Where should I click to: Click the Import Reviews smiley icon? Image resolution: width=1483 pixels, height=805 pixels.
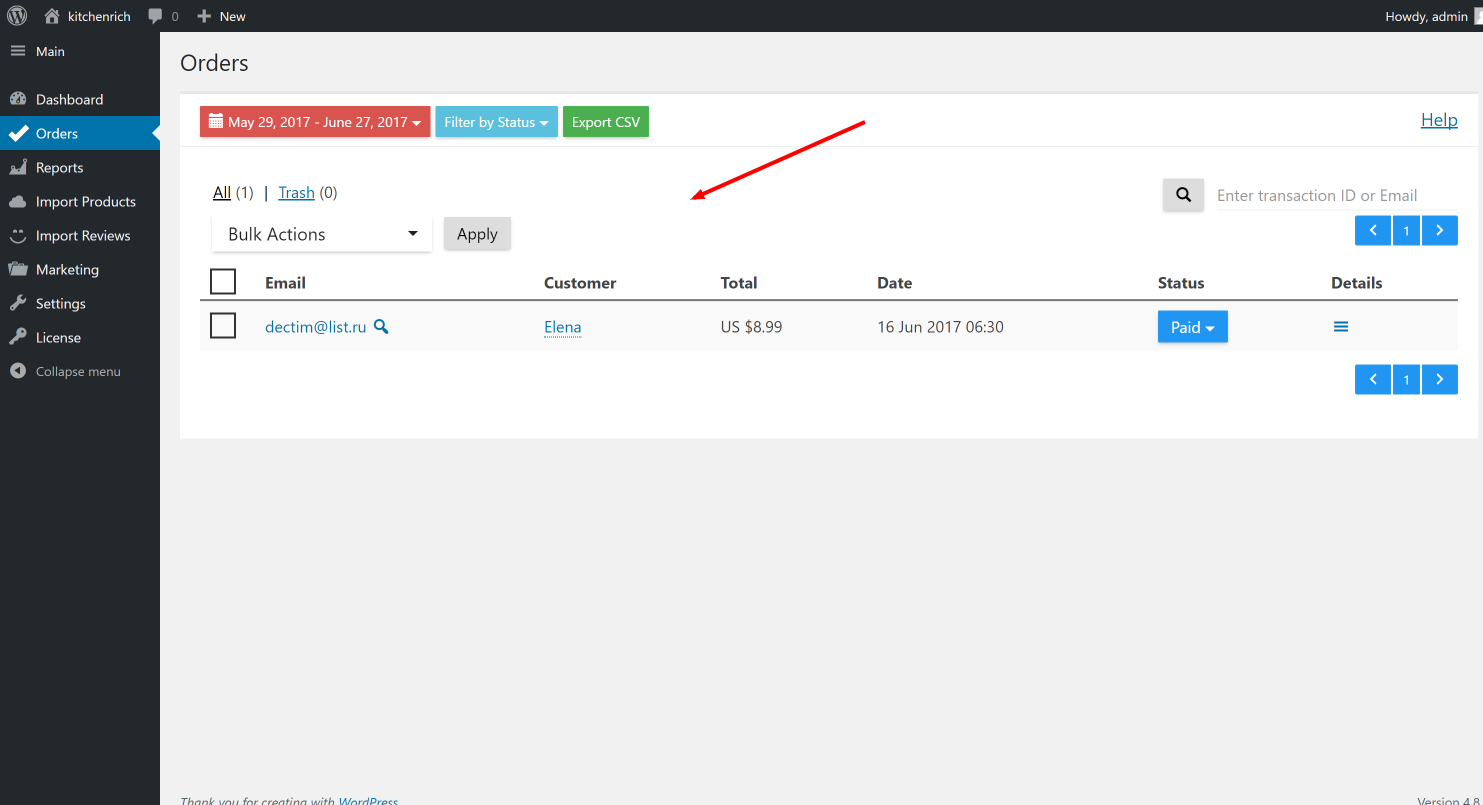[18, 235]
